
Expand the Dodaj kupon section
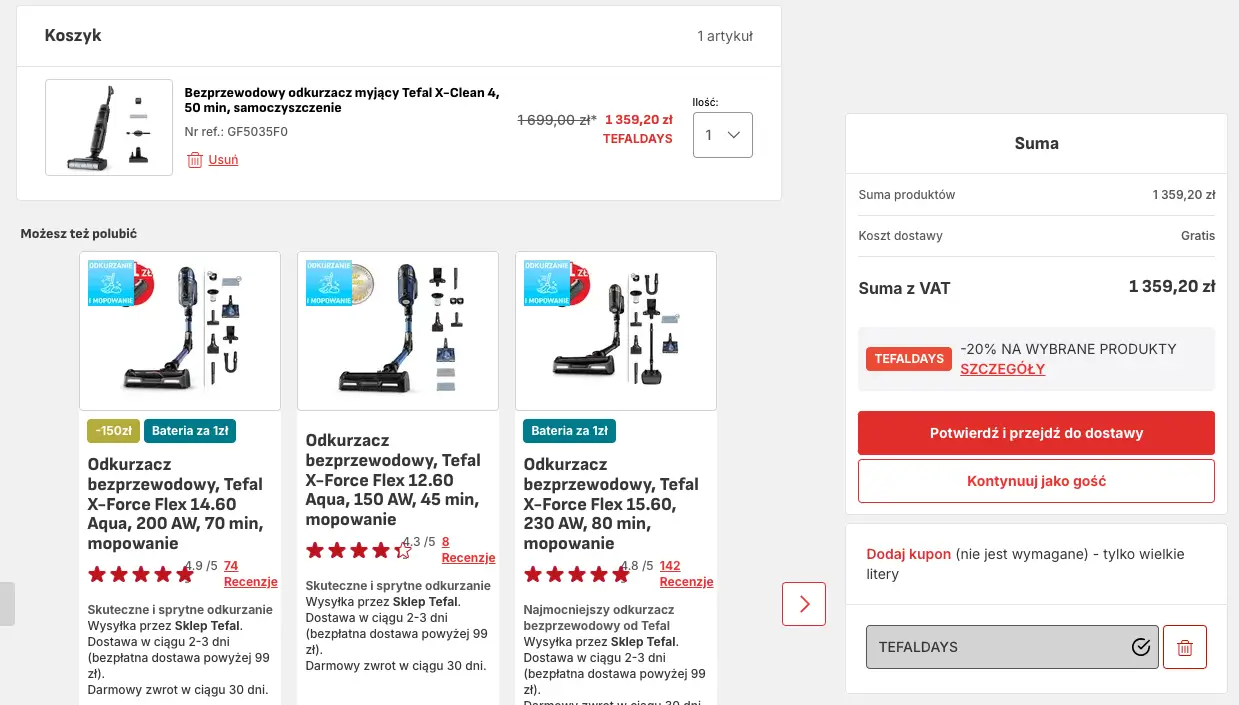point(909,554)
